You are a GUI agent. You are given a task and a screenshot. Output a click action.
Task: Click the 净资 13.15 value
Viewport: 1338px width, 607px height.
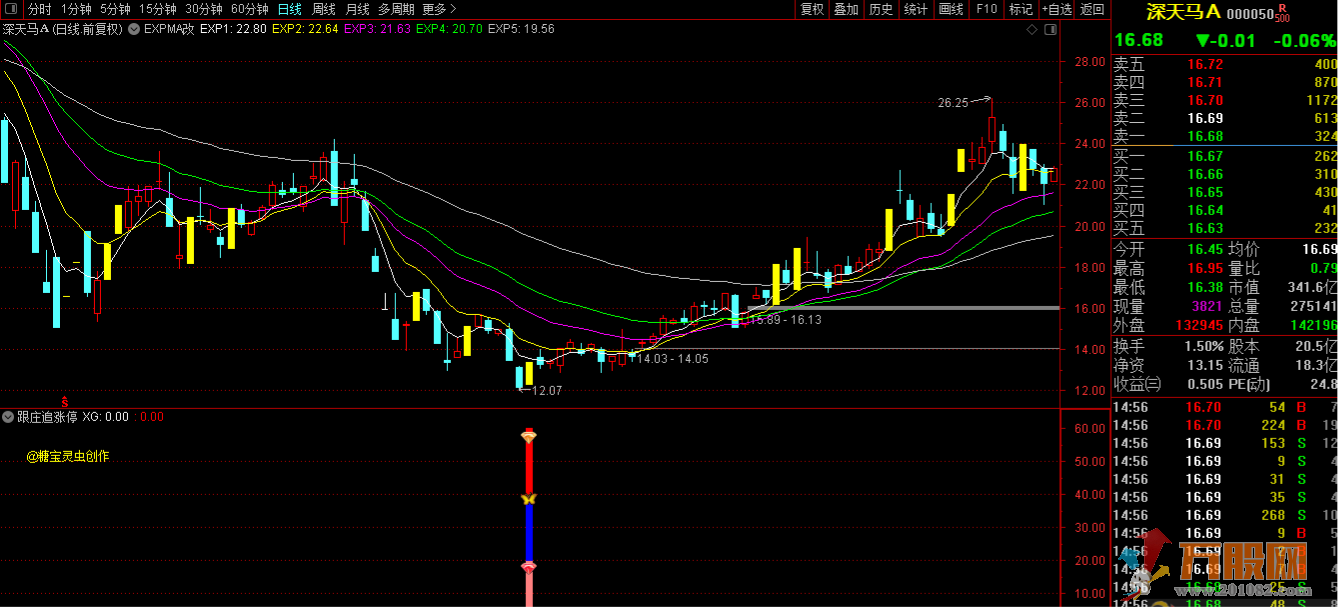click(1204, 365)
